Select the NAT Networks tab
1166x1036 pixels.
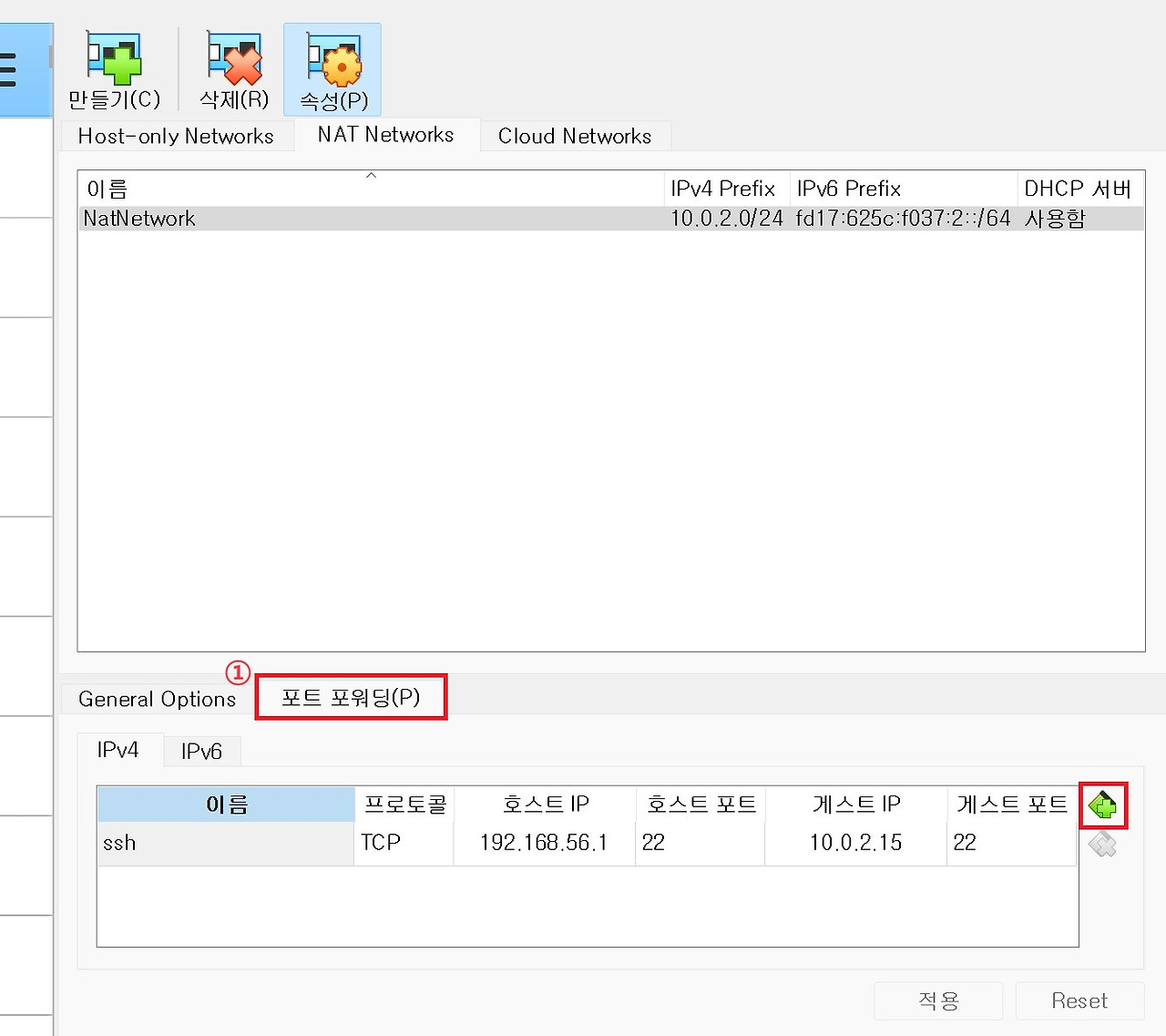[x=385, y=134]
